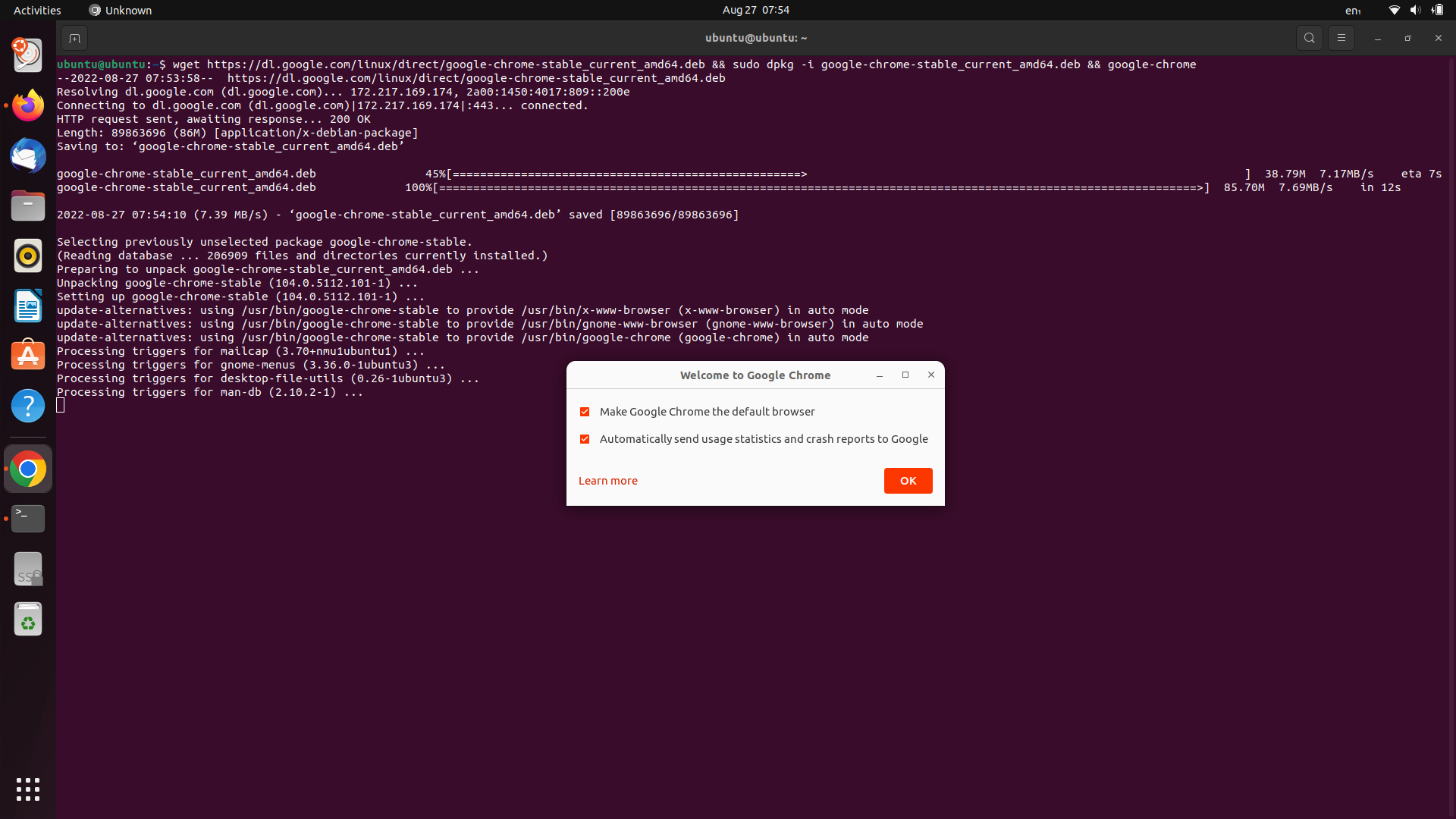Open Rhythmbox music player
The height and width of the screenshot is (819, 1456).
(28, 256)
